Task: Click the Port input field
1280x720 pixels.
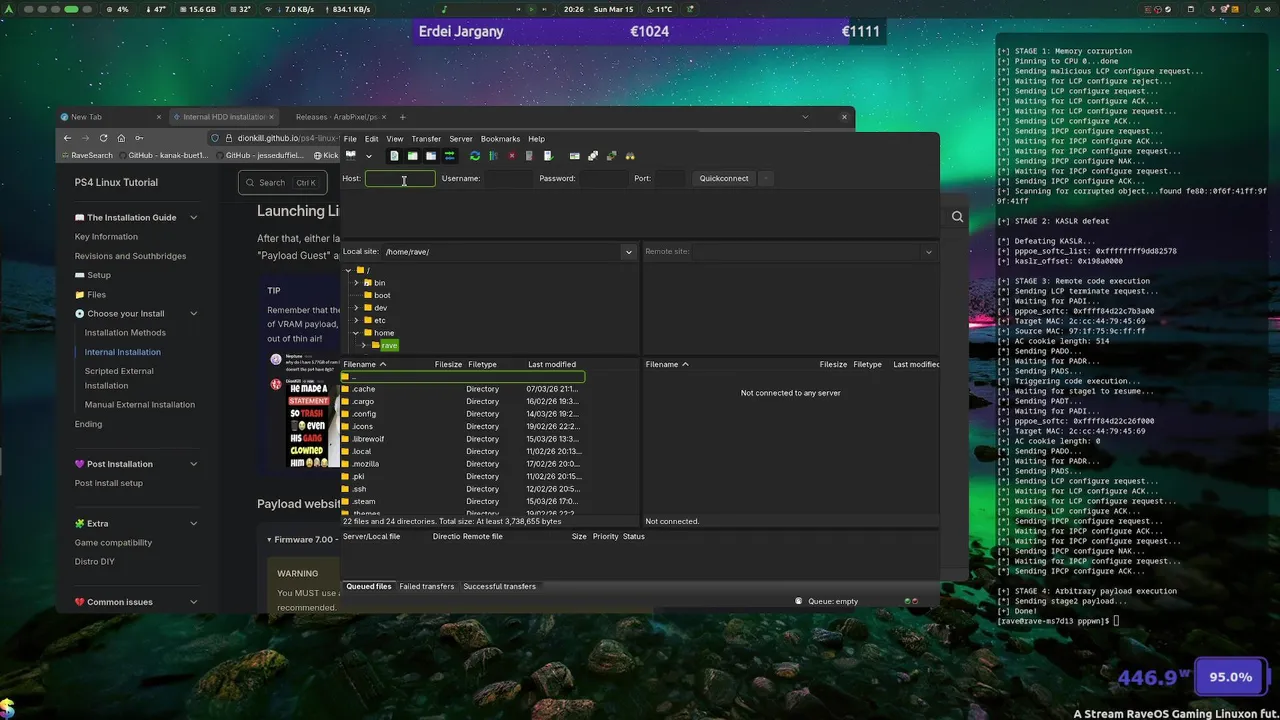Action: click(670, 178)
